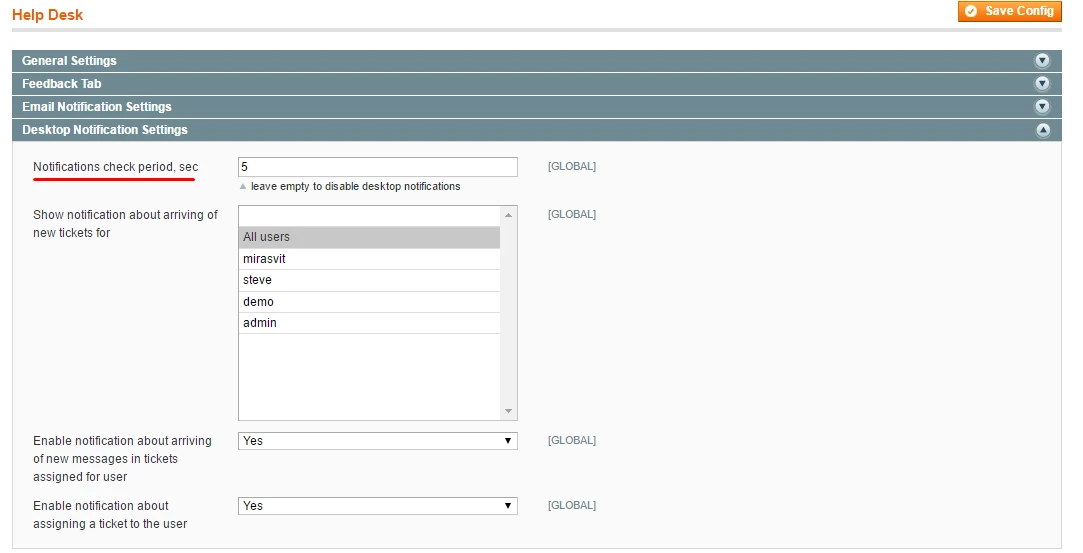Open ticket assignment notification Yes dropdown
This screenshot has width=1083, height=553.
pos(377,506)
